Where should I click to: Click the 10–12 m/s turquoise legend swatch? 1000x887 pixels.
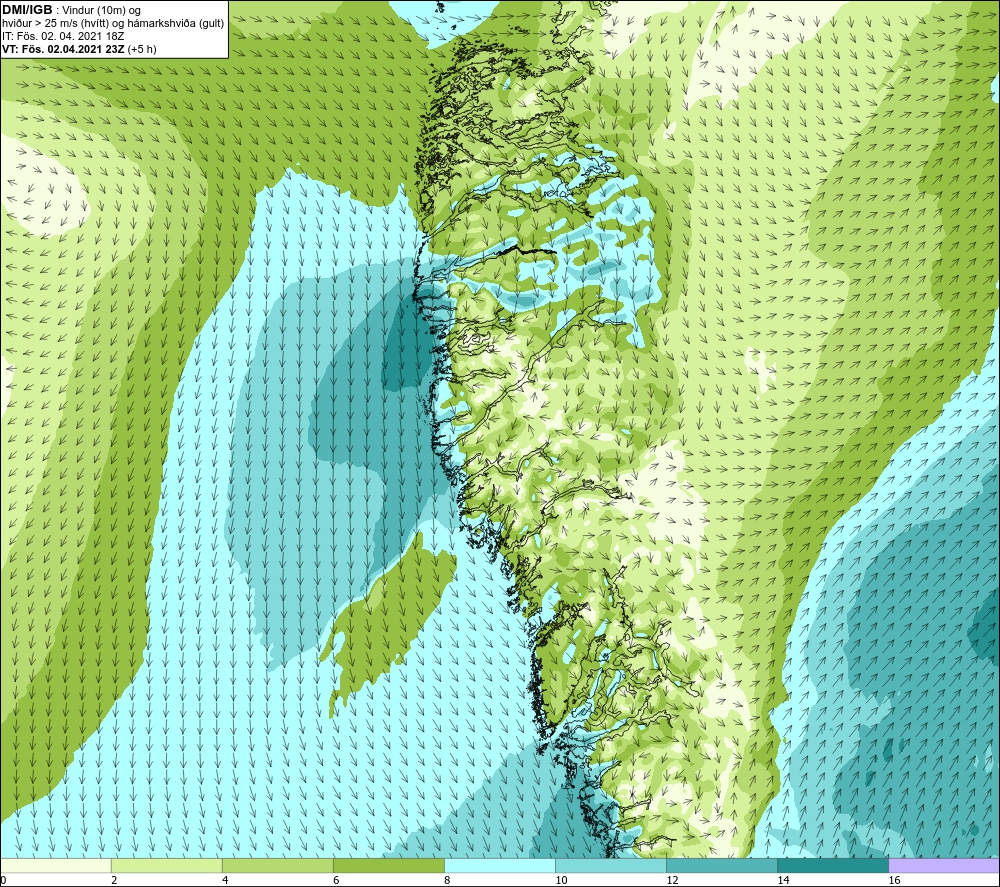coord(611,865)
